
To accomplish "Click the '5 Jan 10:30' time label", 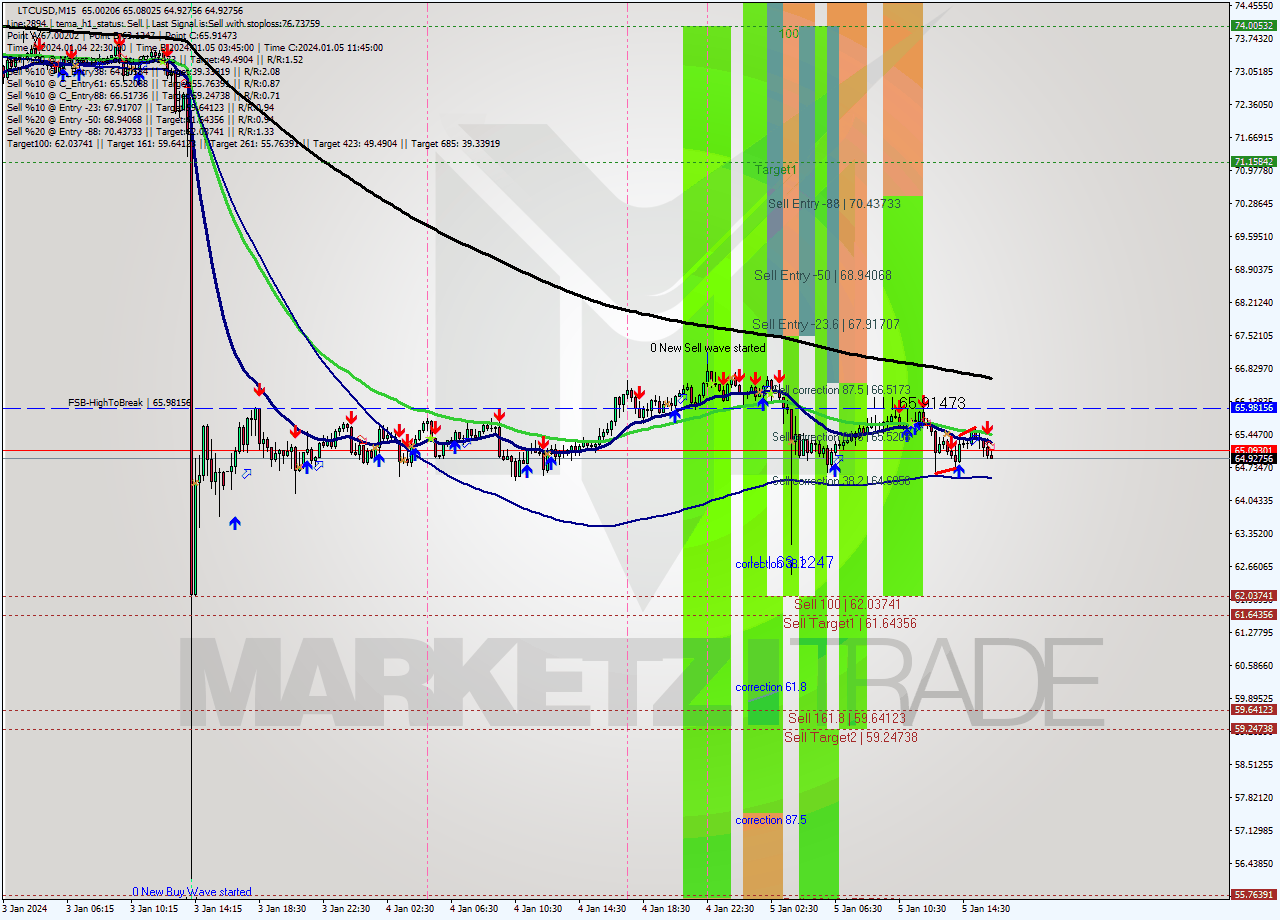I will (x=922, y=909).
